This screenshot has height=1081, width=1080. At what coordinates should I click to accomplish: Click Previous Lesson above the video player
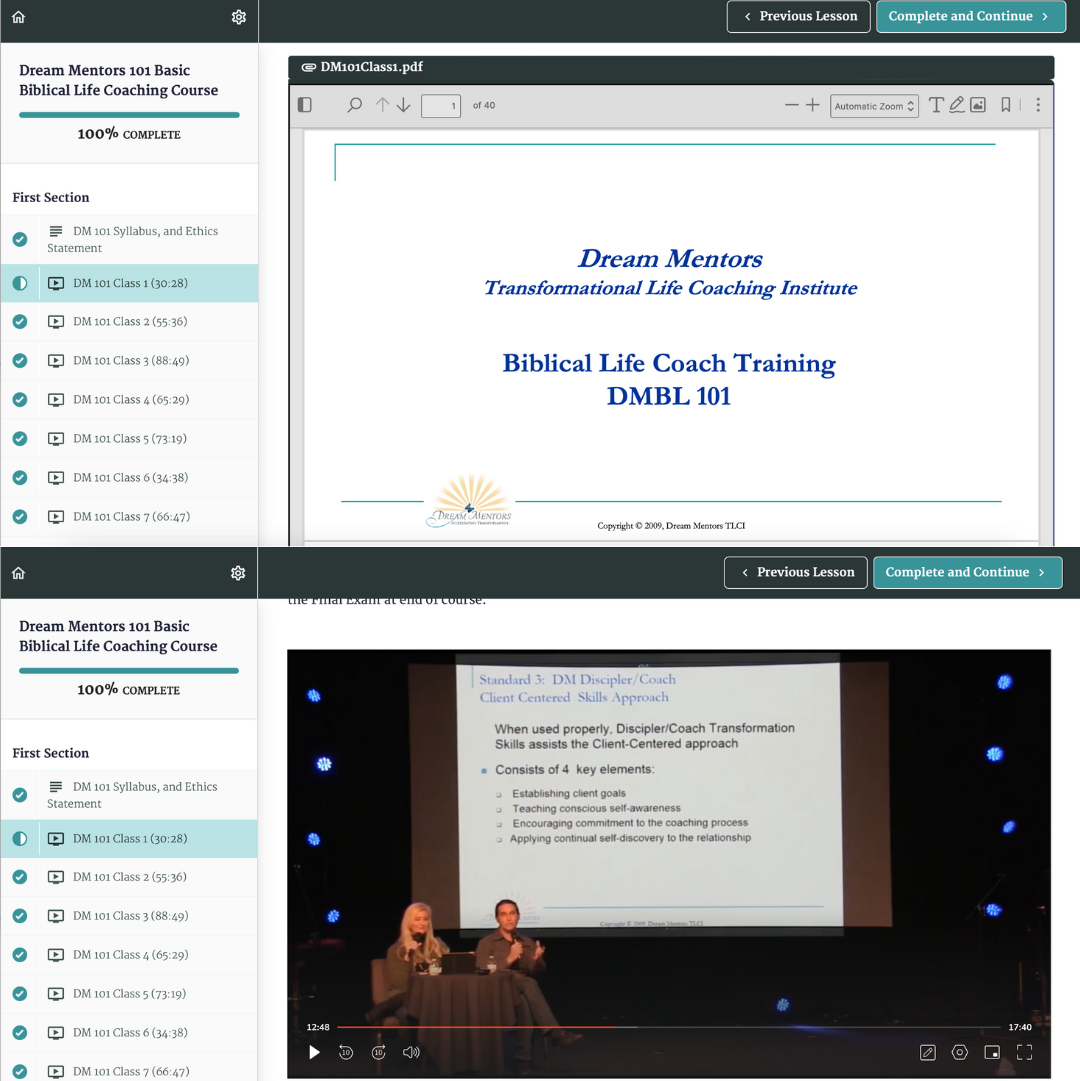[x=796, y=572]
